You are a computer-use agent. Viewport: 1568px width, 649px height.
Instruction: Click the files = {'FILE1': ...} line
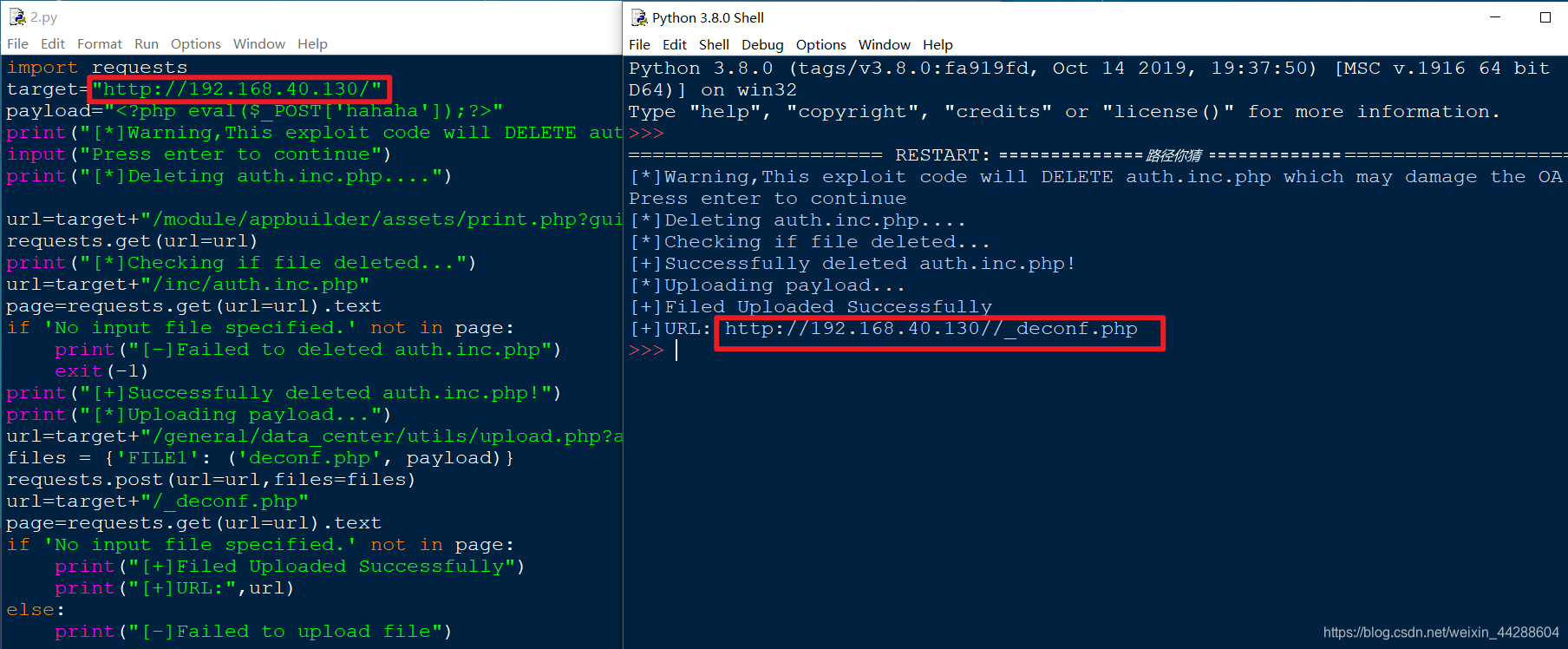[x=260, y=457]
